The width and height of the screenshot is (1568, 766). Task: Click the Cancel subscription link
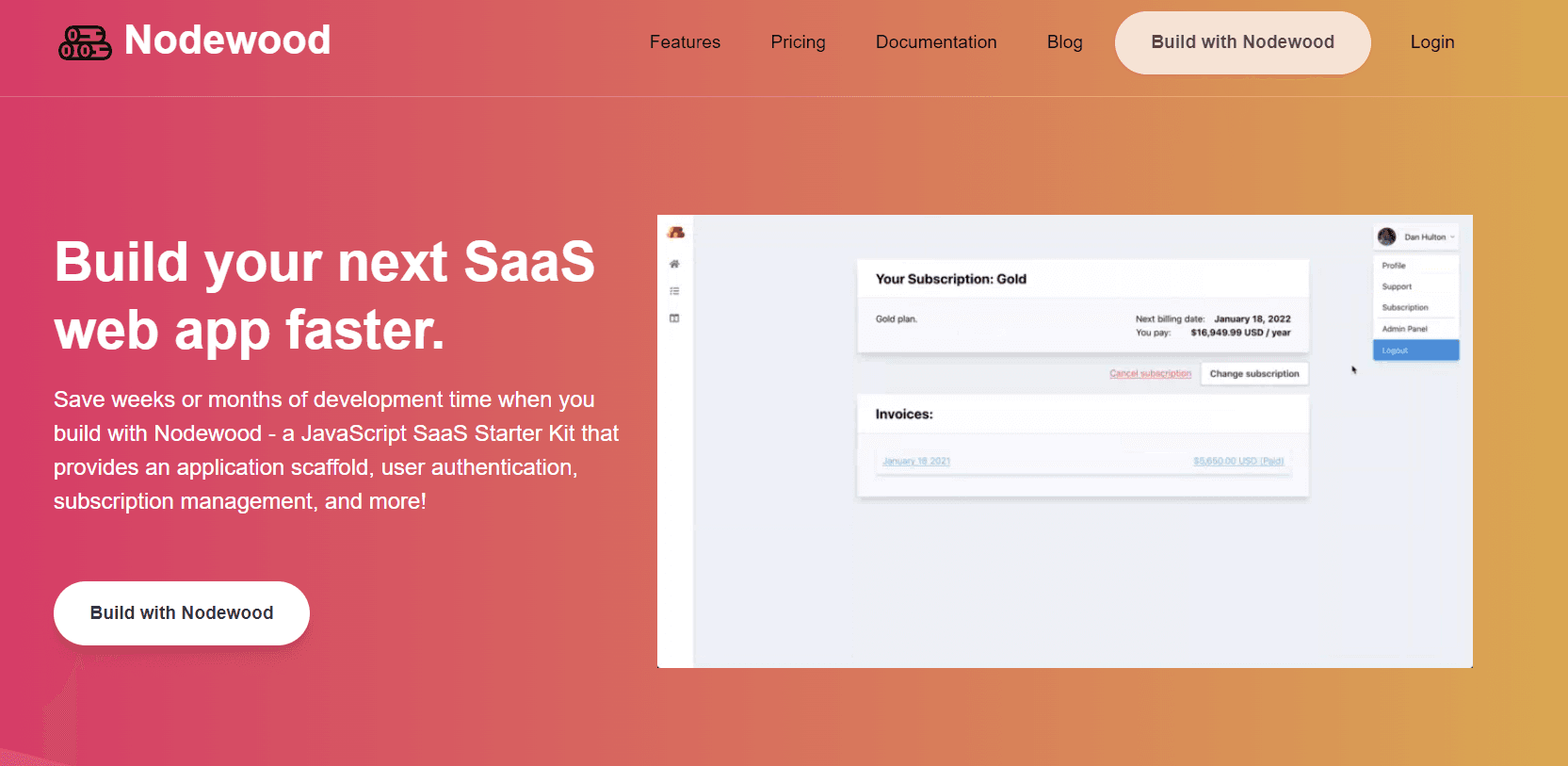pos(1150,374)
